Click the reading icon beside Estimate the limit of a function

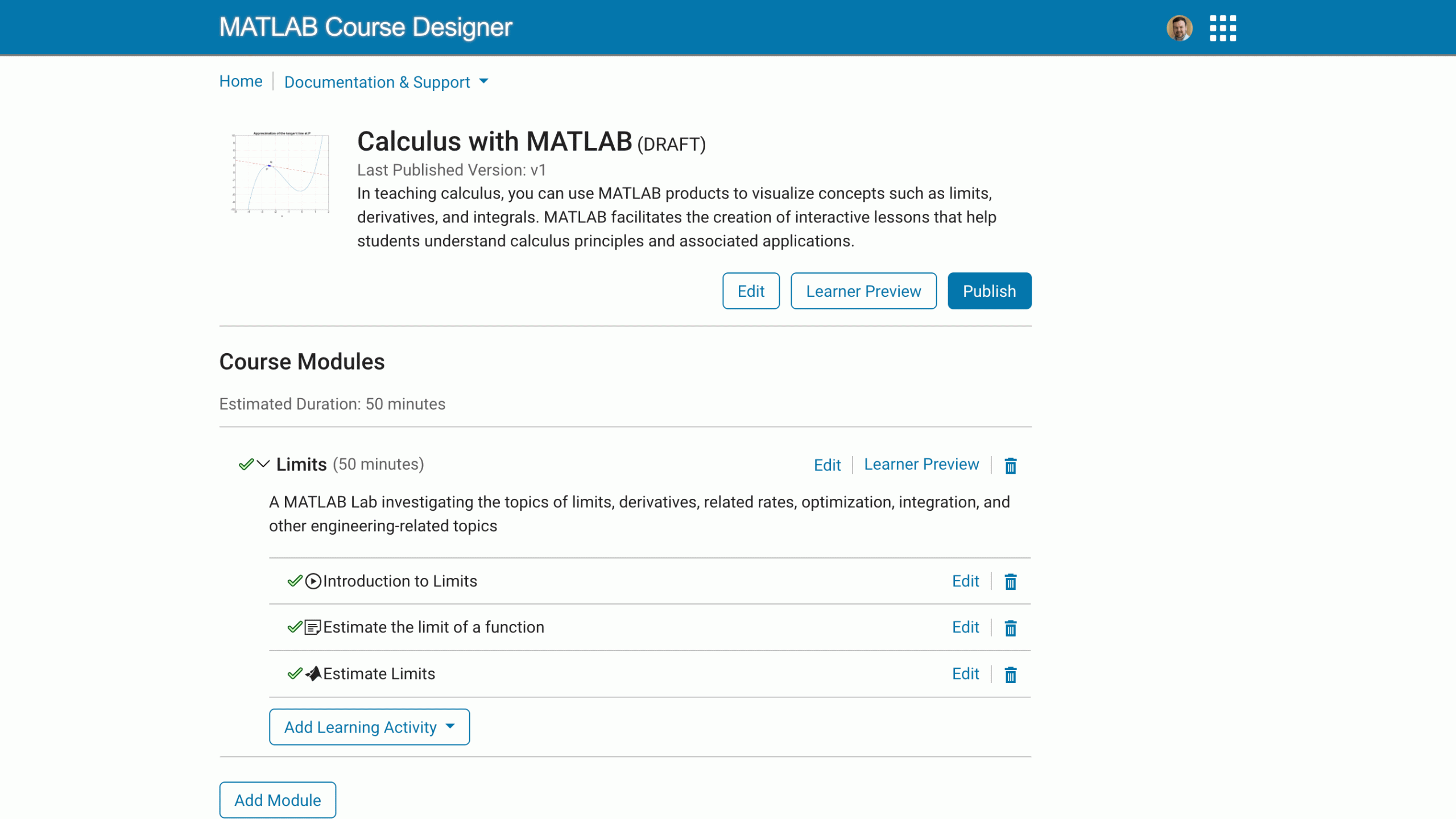(x=313, y=627)
